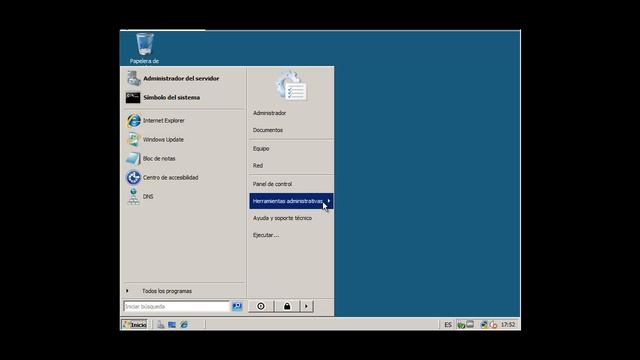Open Centro de accesibilidad
Screen dimensions: 640x360
(184, 178)
